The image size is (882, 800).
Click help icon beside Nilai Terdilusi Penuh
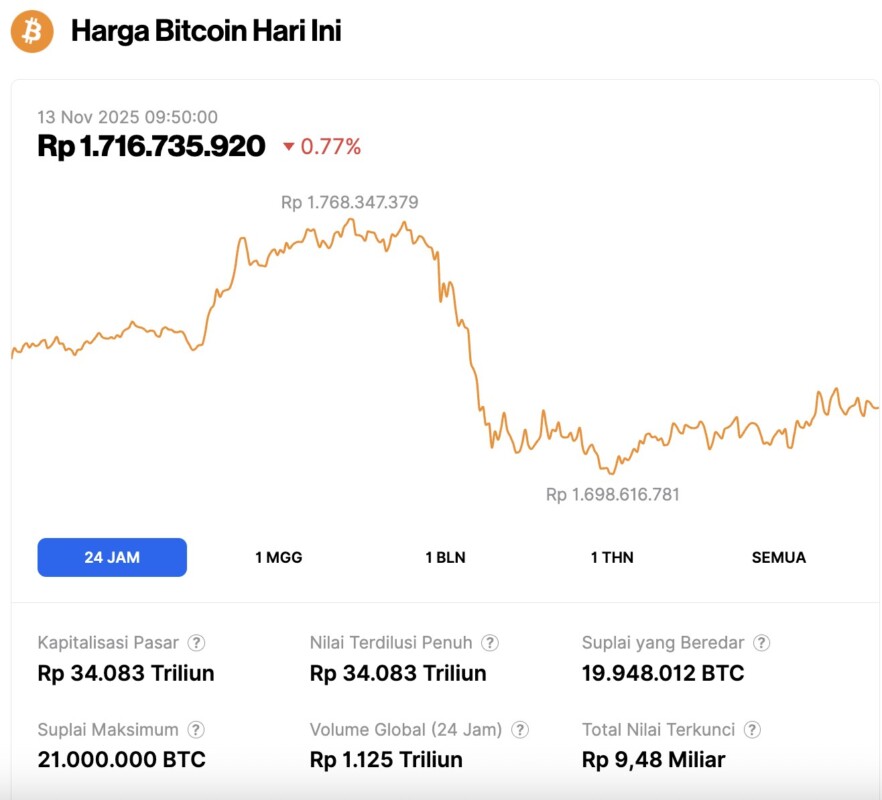coord(490,643)
